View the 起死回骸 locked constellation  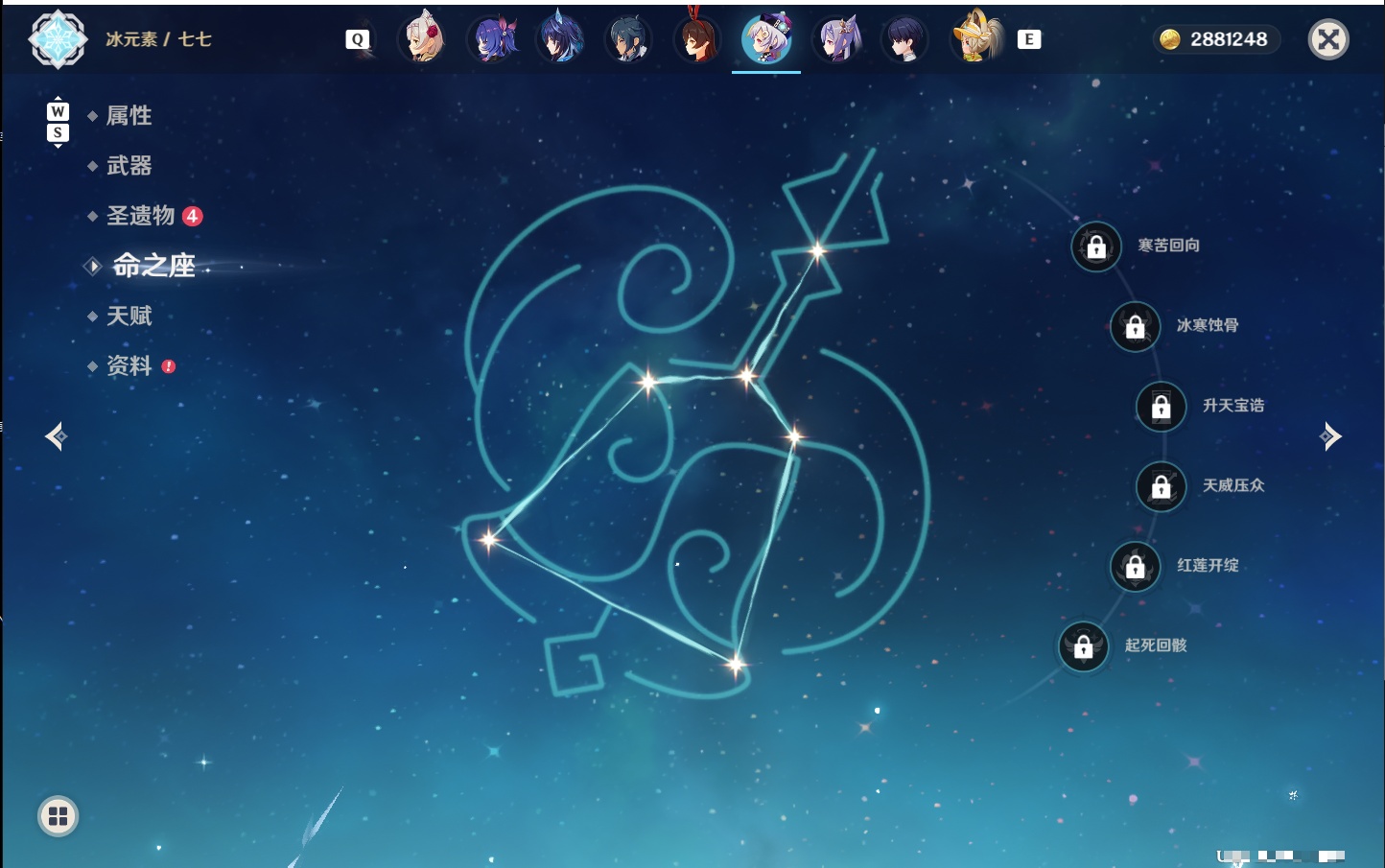pyautogui.click(x=1083, y=646)
